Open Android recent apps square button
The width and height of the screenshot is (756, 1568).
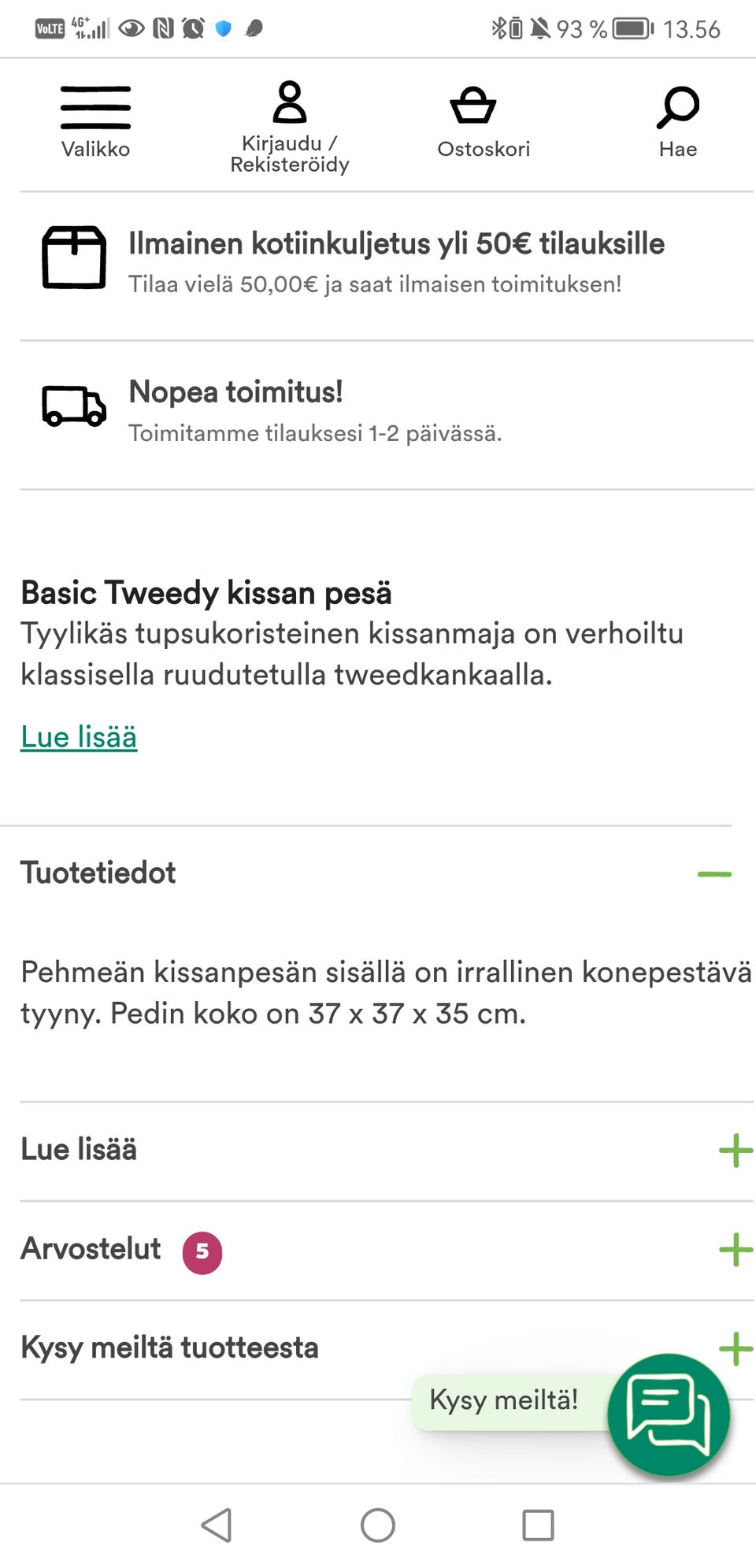pyautogui.click(x=538, y=1525)
